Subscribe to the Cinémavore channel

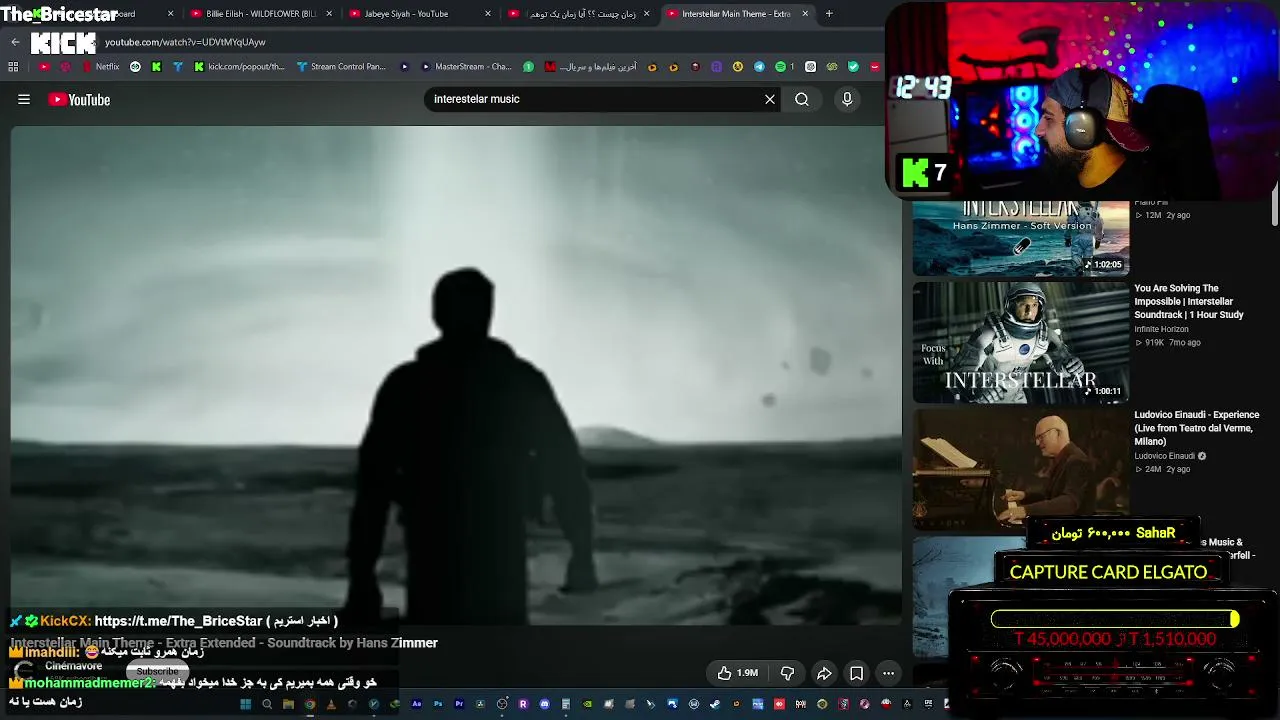click(157, 670)
